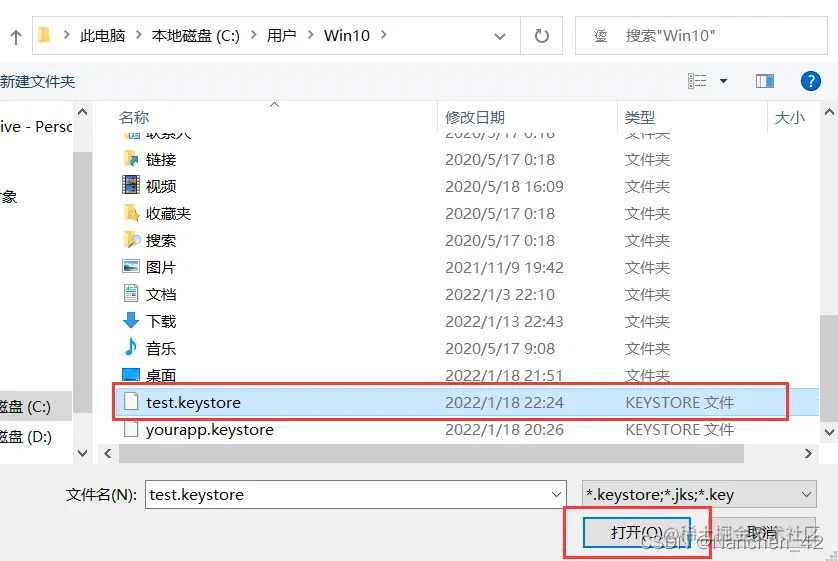Select OneDrive - Personal in navigation pane
This screenshot has height=561, width=838.
pyautogui.click(x=36, y=127)
